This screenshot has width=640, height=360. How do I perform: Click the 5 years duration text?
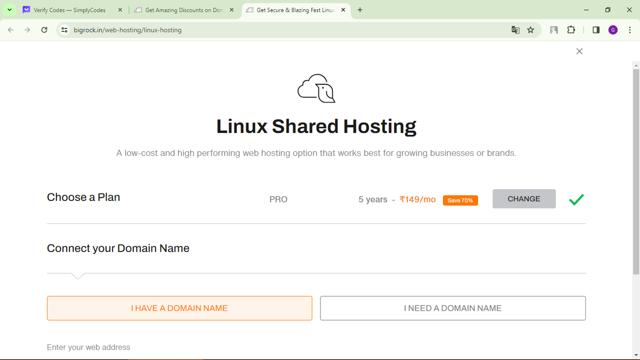(373, 199)
